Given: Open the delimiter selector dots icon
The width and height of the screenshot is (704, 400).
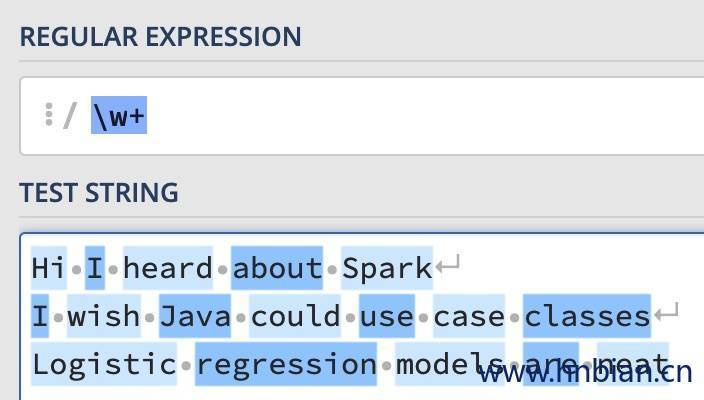Looking at the screenshot, I should point(48,115).
